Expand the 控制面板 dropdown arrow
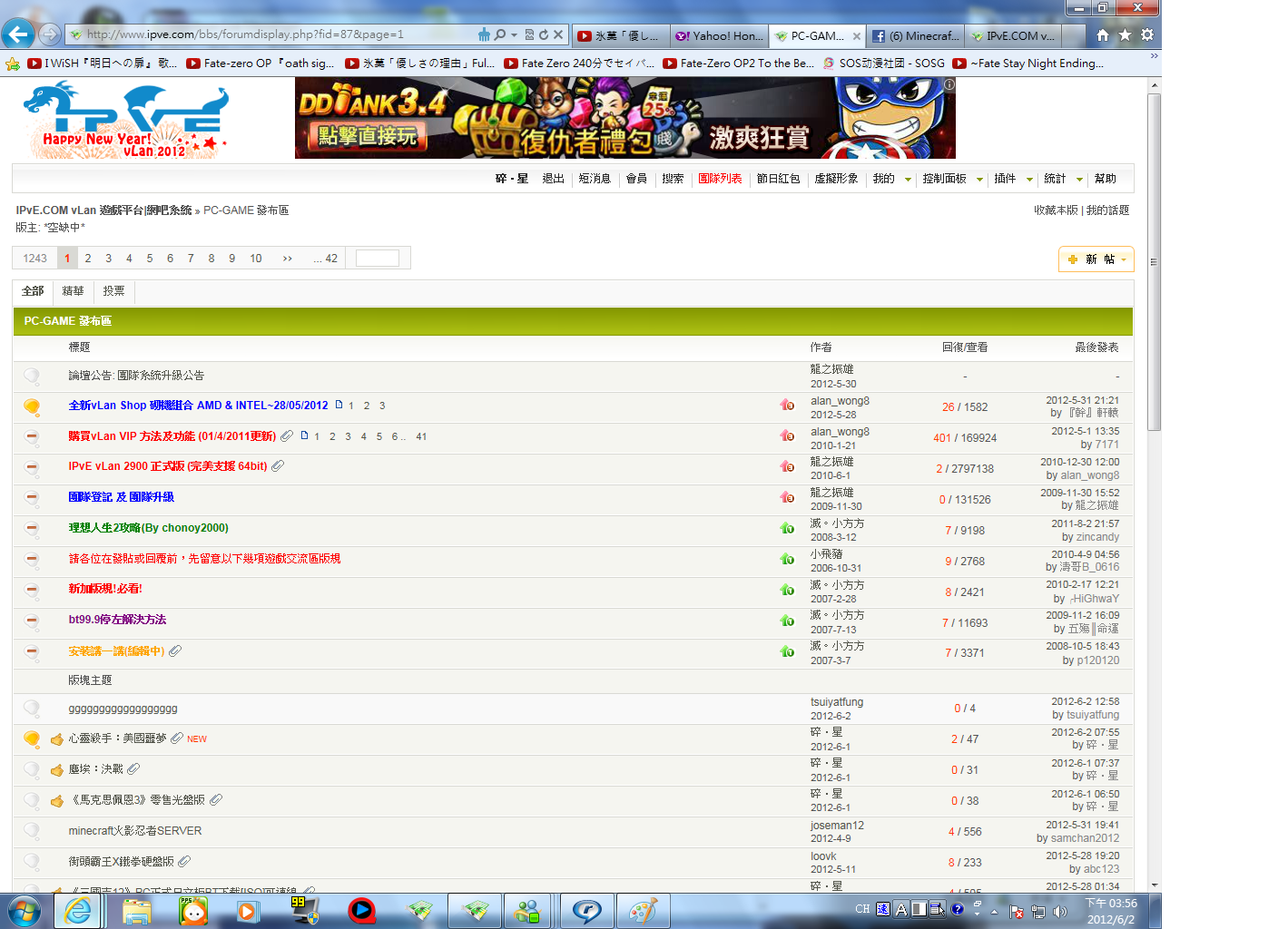Viewport: 1288px width, 929px height. [979, 180]
